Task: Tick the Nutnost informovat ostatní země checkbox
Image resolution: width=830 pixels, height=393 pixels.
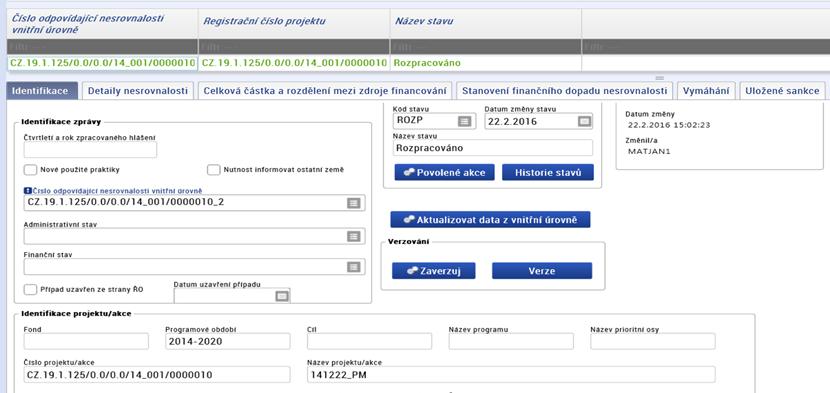Action: [x=213, y=170]
